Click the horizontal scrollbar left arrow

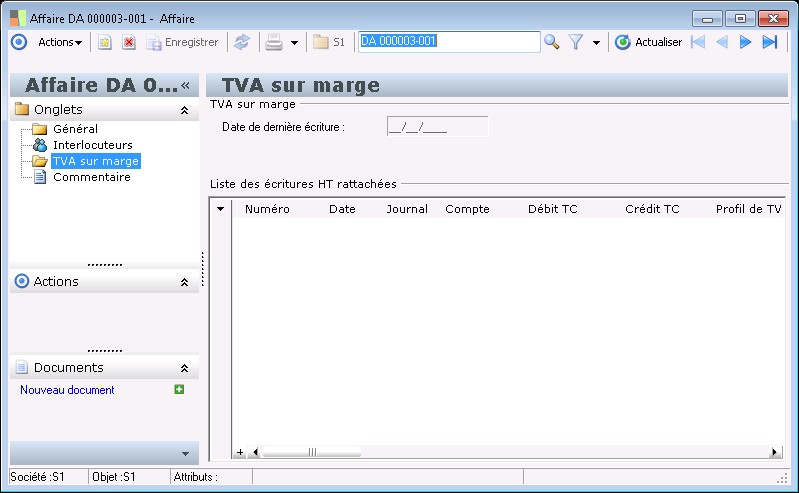click(x=255, y=452)
